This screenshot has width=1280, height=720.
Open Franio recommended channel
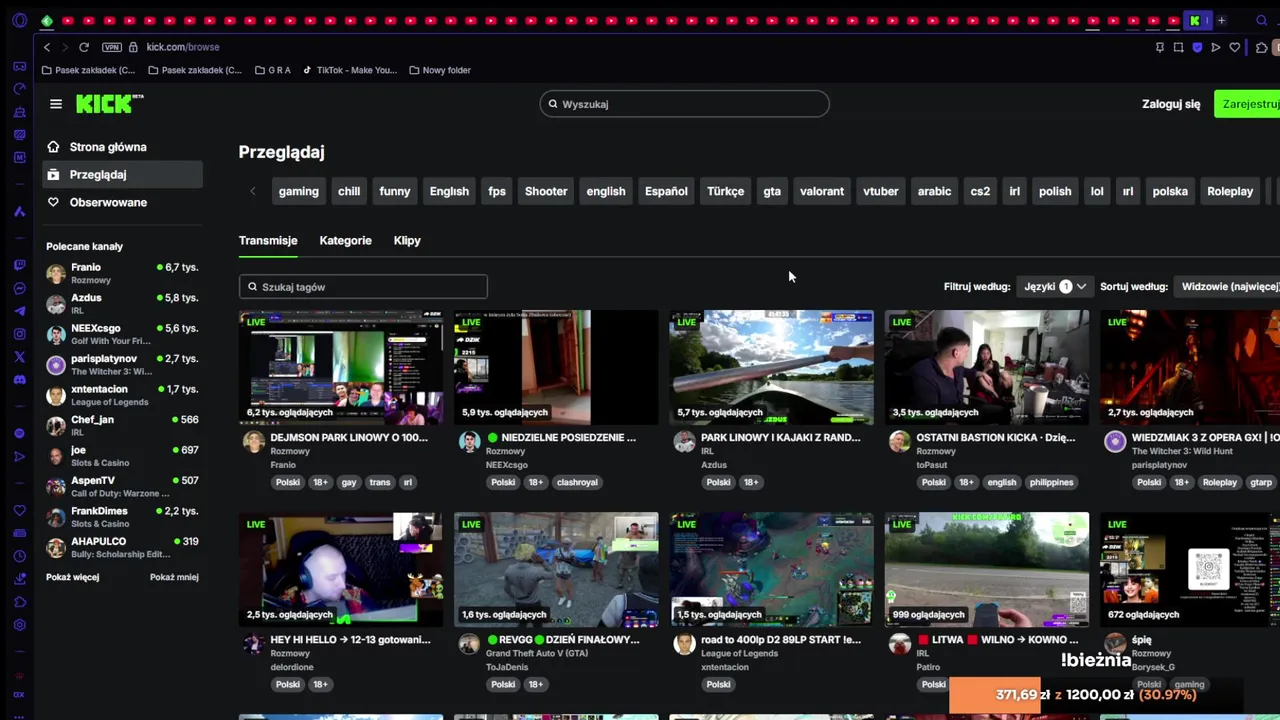pos(122,273)
